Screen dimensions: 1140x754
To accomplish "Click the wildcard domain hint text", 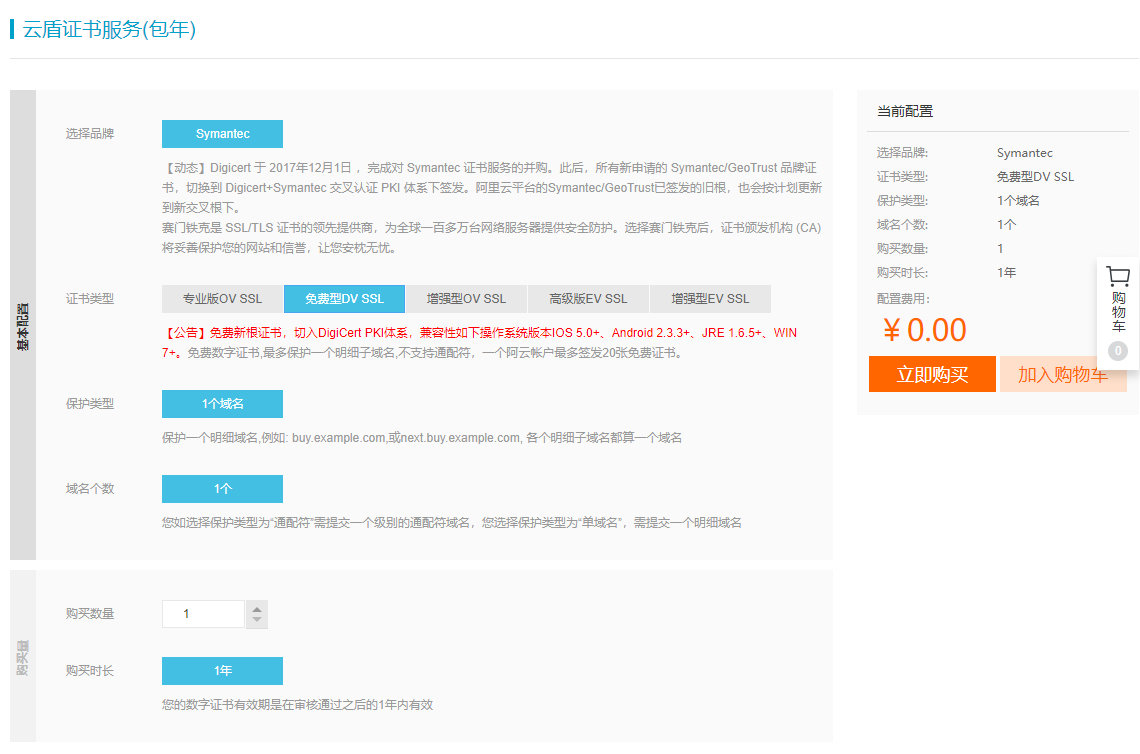I will tap(451, 523).
